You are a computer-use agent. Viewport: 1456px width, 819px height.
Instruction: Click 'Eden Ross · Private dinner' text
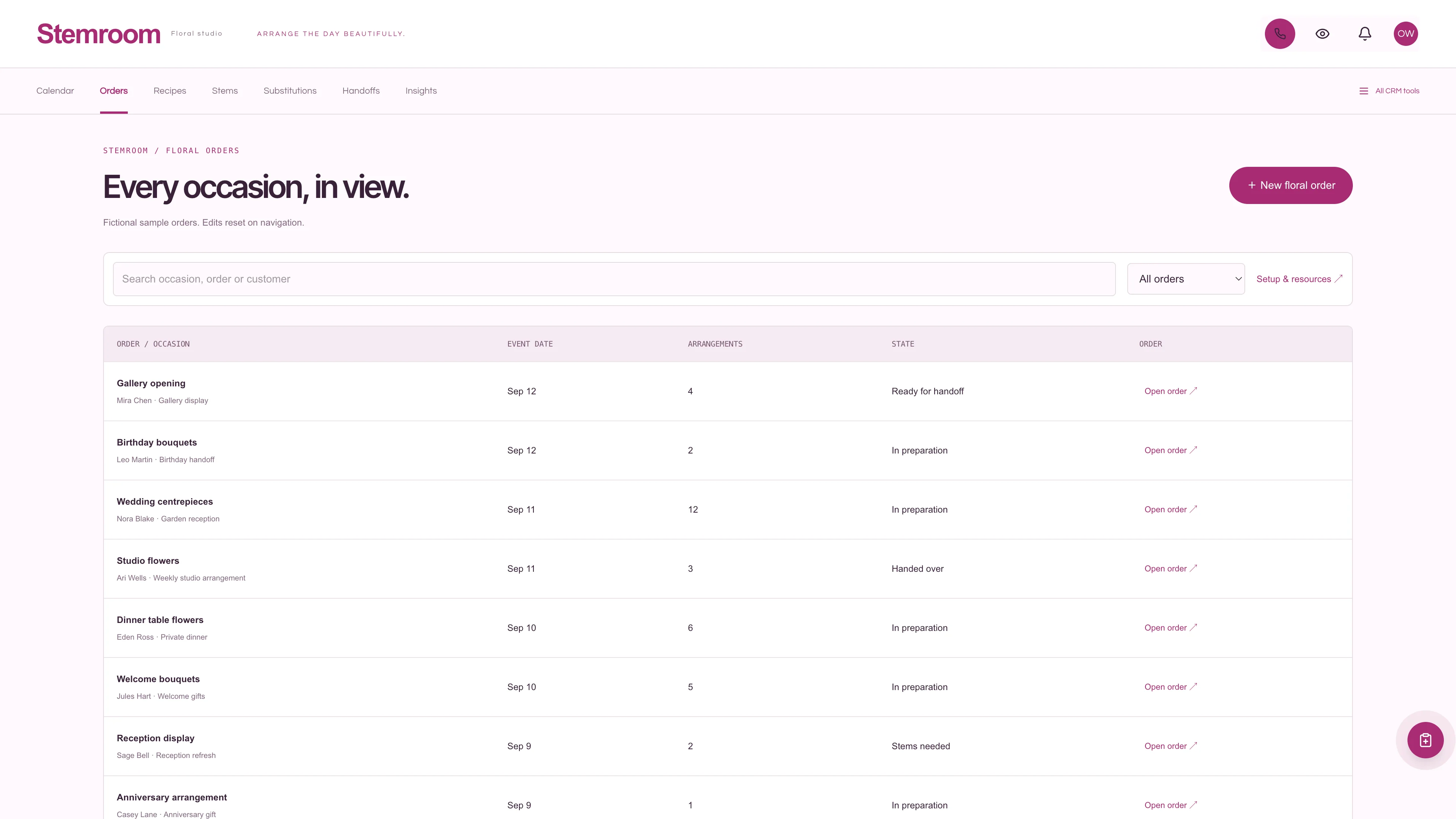[x=162, y=637]
